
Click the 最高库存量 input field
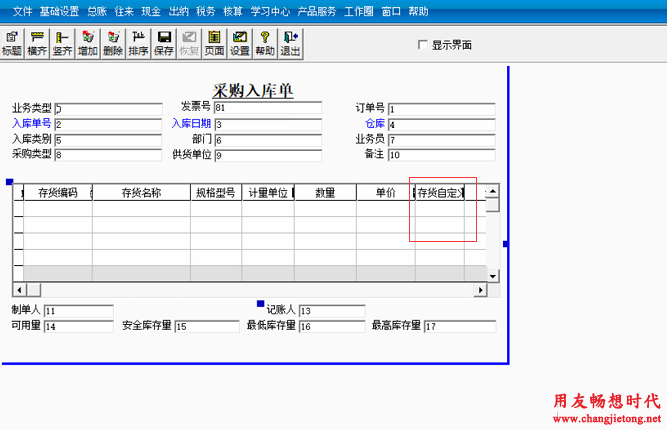coord(460,326)
